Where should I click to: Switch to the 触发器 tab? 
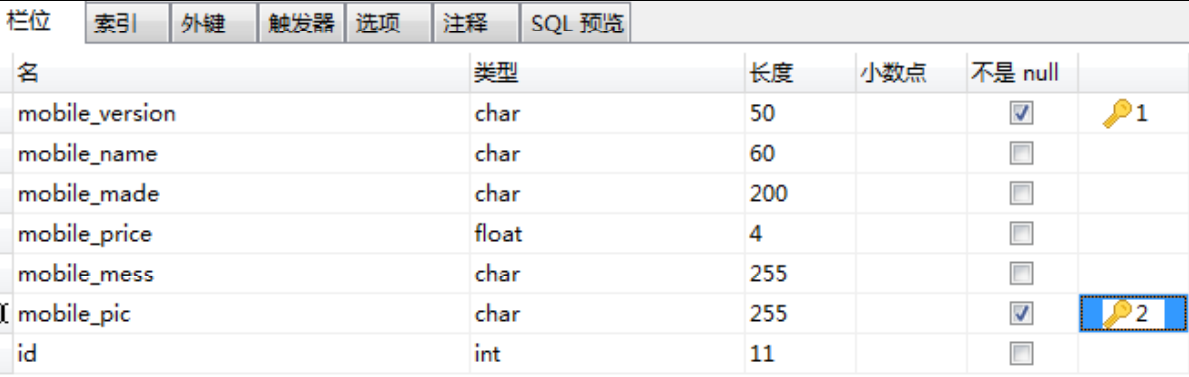click(x=301, y=24)
